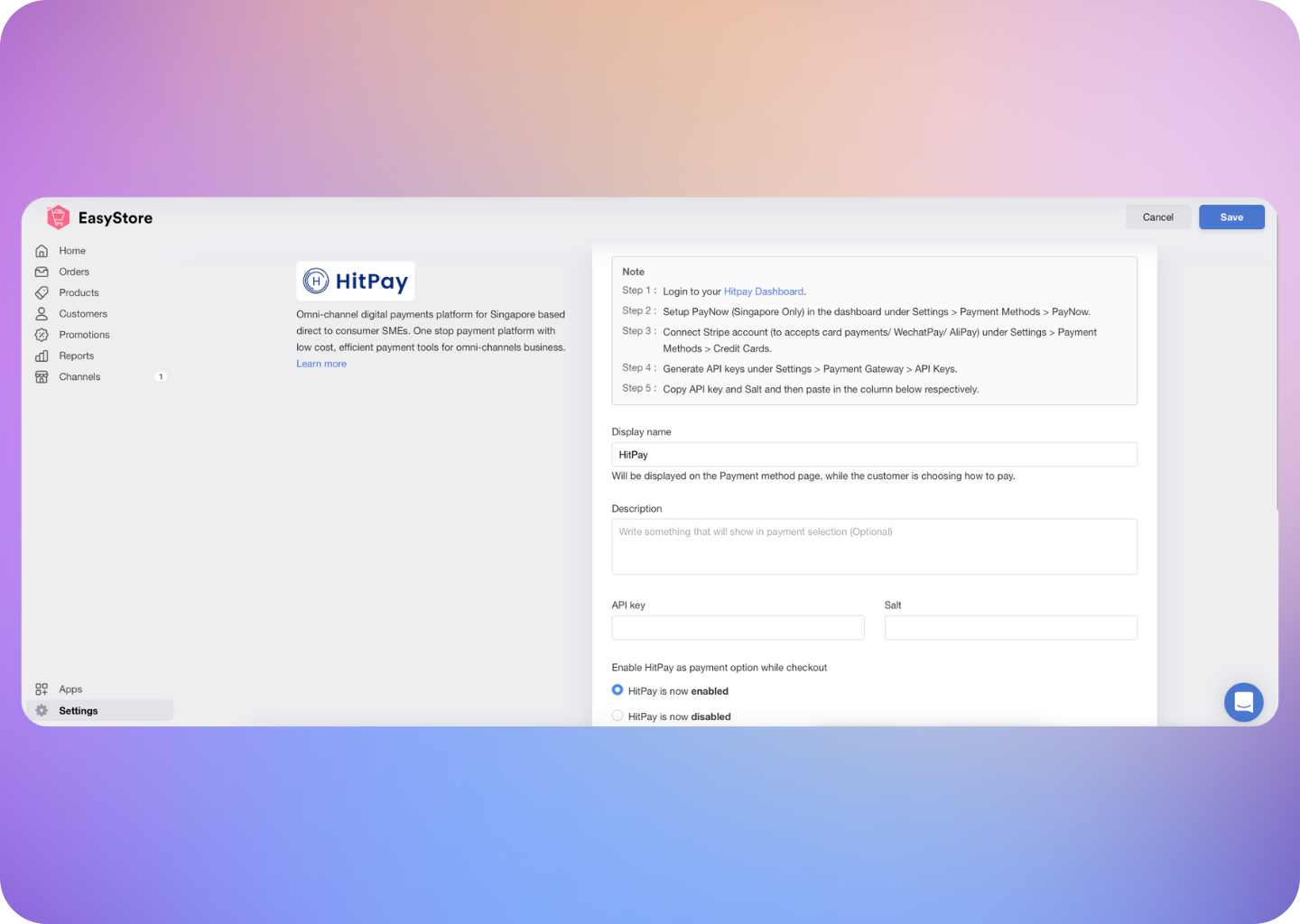The width and height of the screenshot is (1300, 924).
Task: Click the Settings gear icon
Action: point(42,711)
